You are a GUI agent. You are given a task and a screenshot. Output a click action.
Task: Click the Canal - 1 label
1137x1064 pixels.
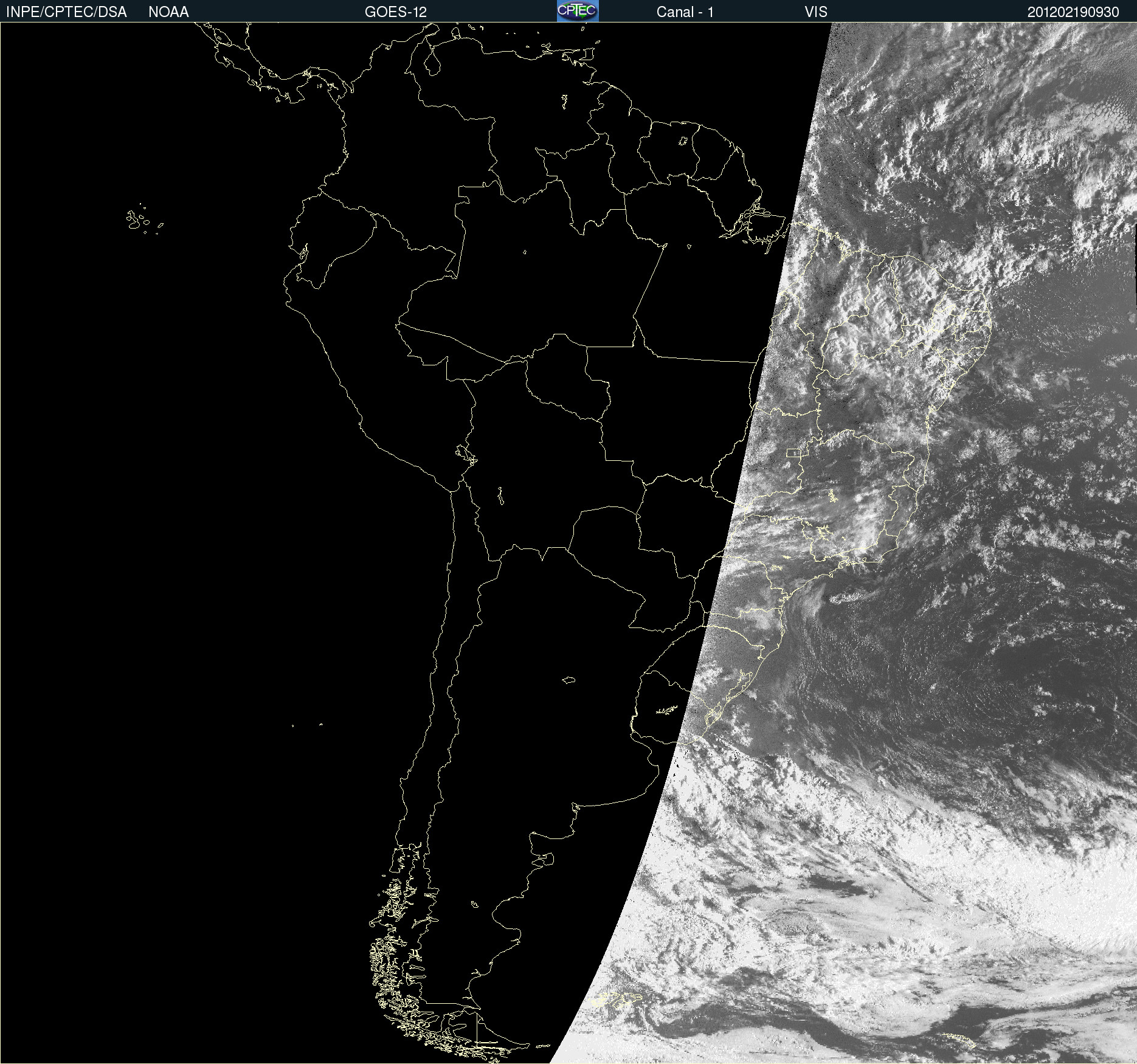coord(685,12)
